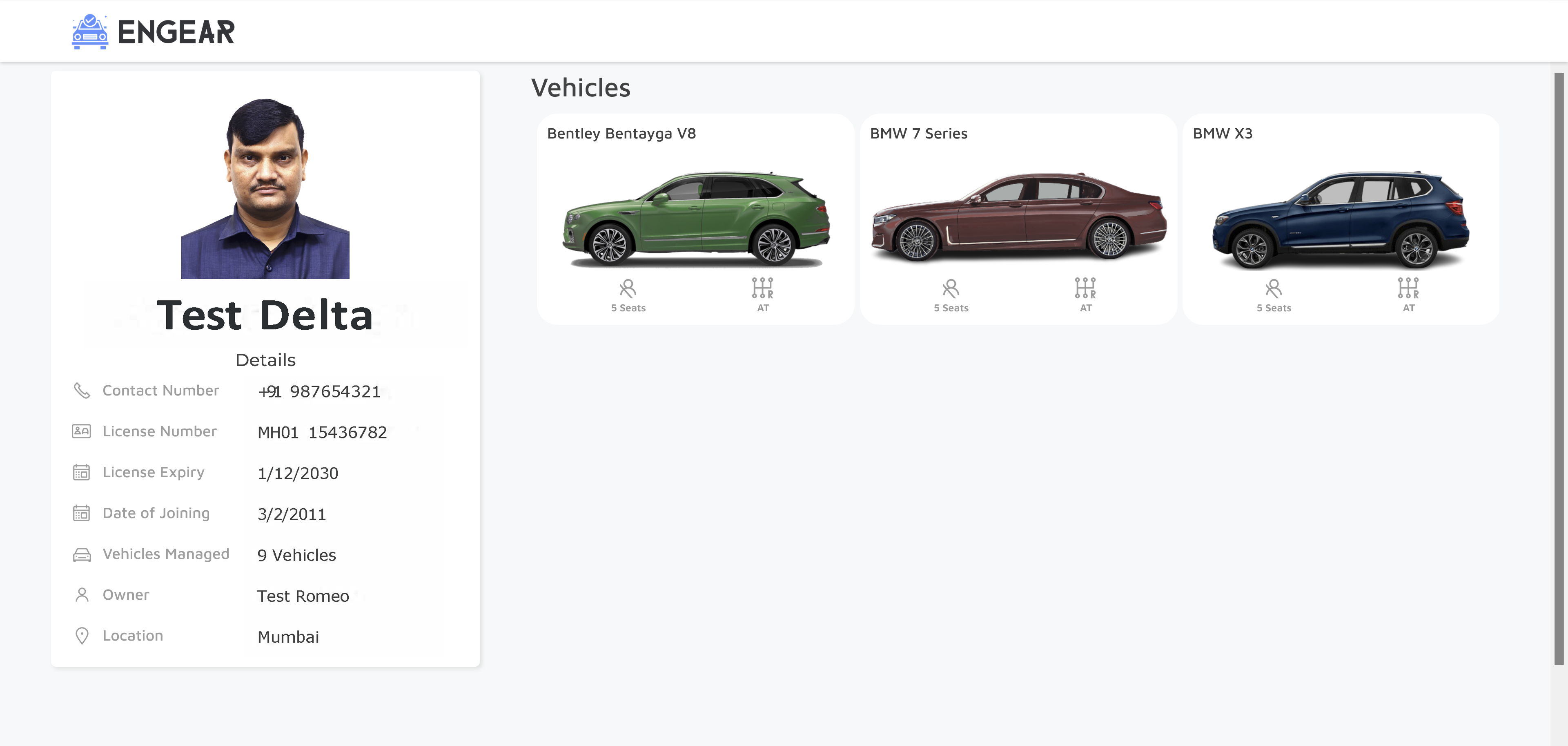Click the License Expiry label
This screenshot has width=1568, height=746.
coord(154,473)
